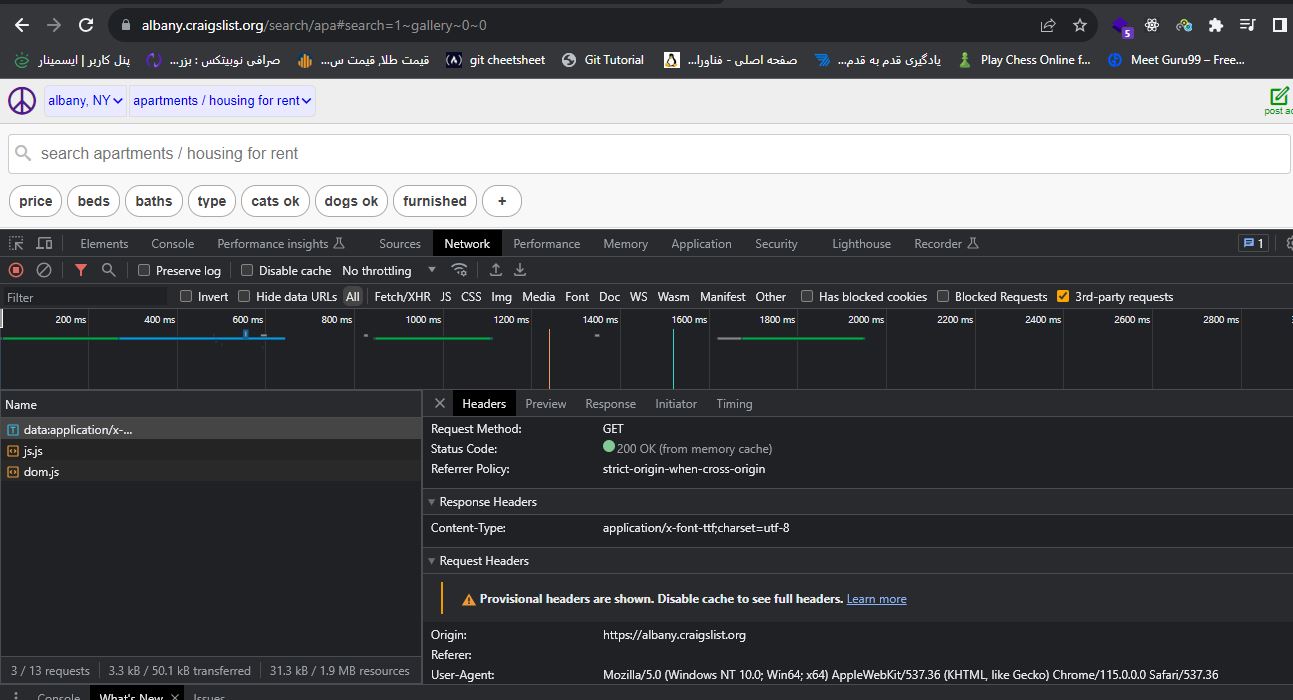1293x700 pixels.
Task: Click the Learn more link
Action: [x=876, y=599]
